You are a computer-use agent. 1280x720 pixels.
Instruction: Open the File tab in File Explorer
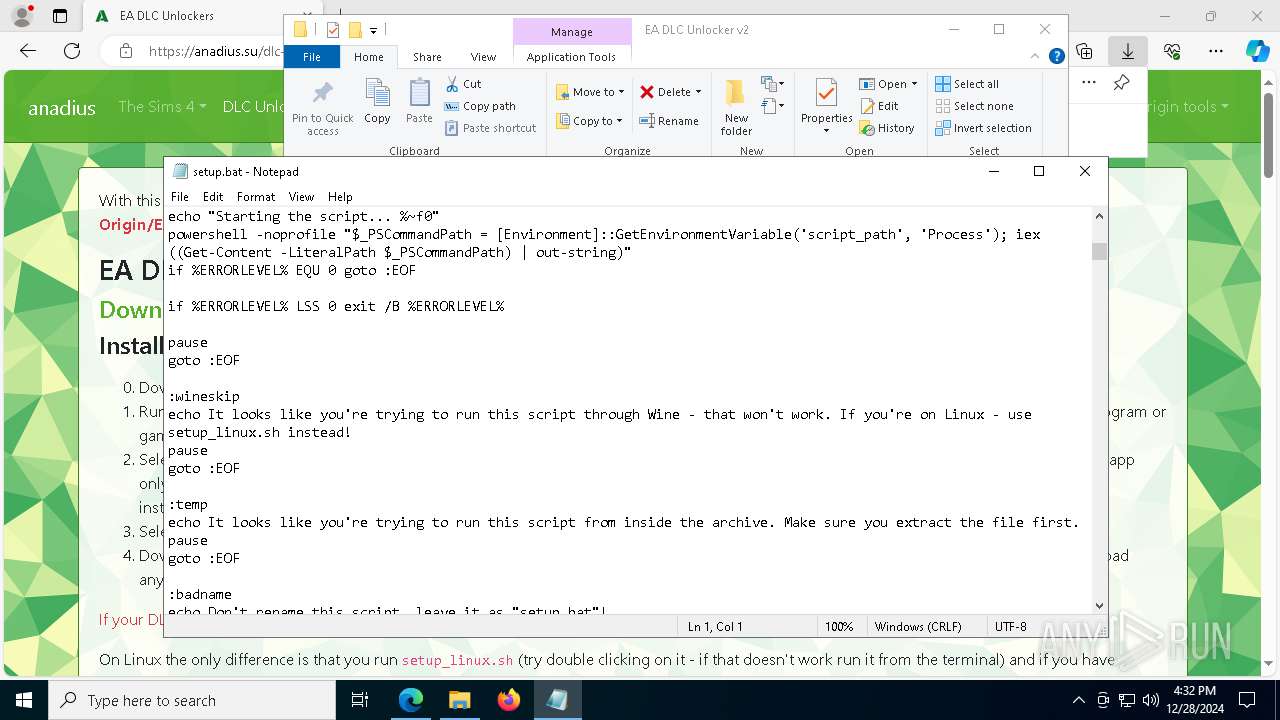tap(312, 57)
